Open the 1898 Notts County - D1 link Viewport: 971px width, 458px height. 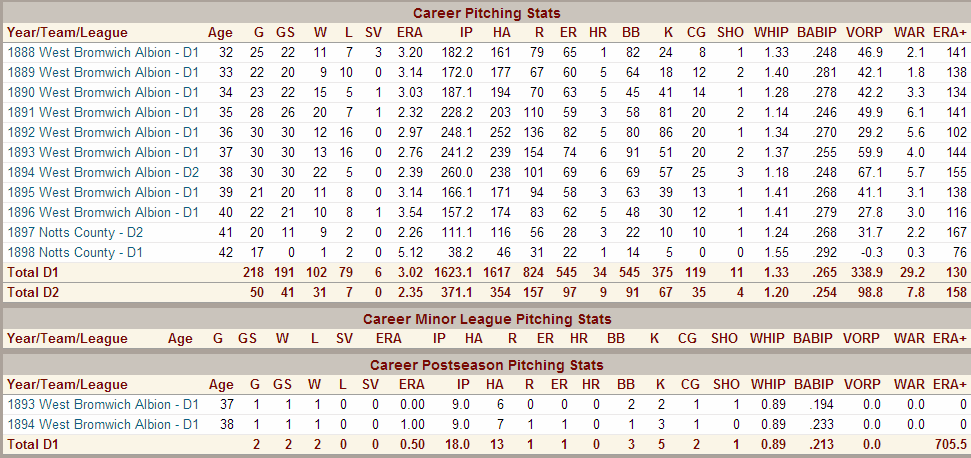[x=76, y=252]
